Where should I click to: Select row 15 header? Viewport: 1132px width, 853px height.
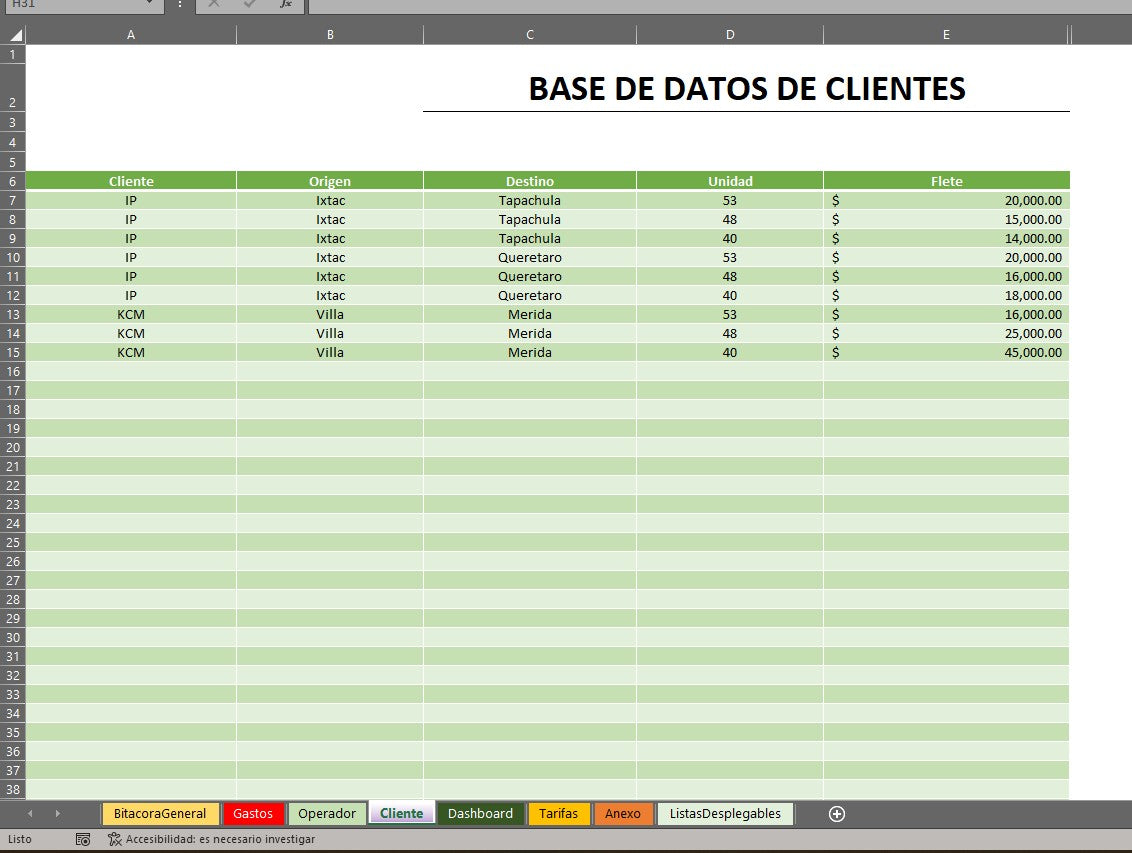click(x=13, y=352)
